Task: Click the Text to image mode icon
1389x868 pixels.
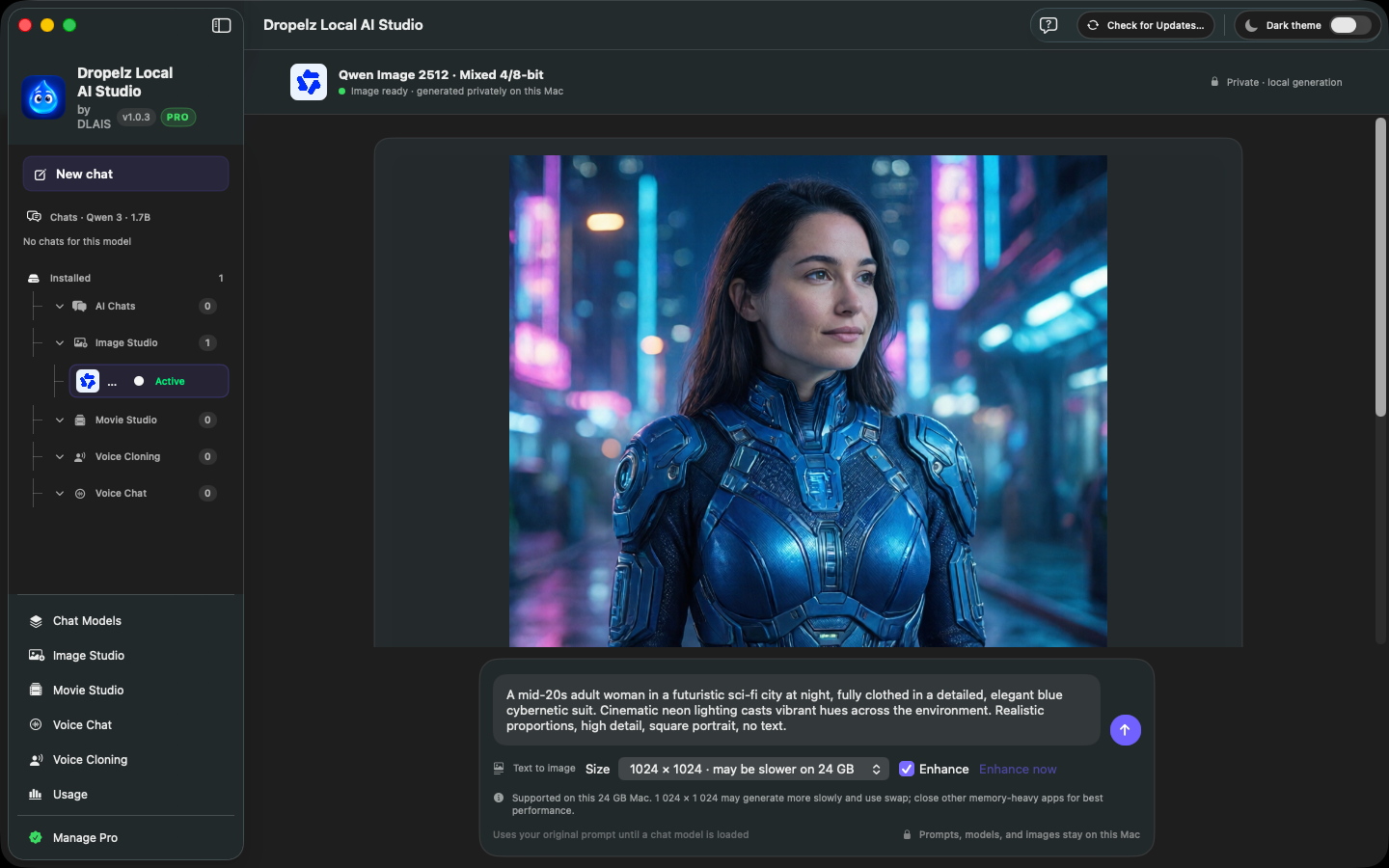Action: [499, 769]
